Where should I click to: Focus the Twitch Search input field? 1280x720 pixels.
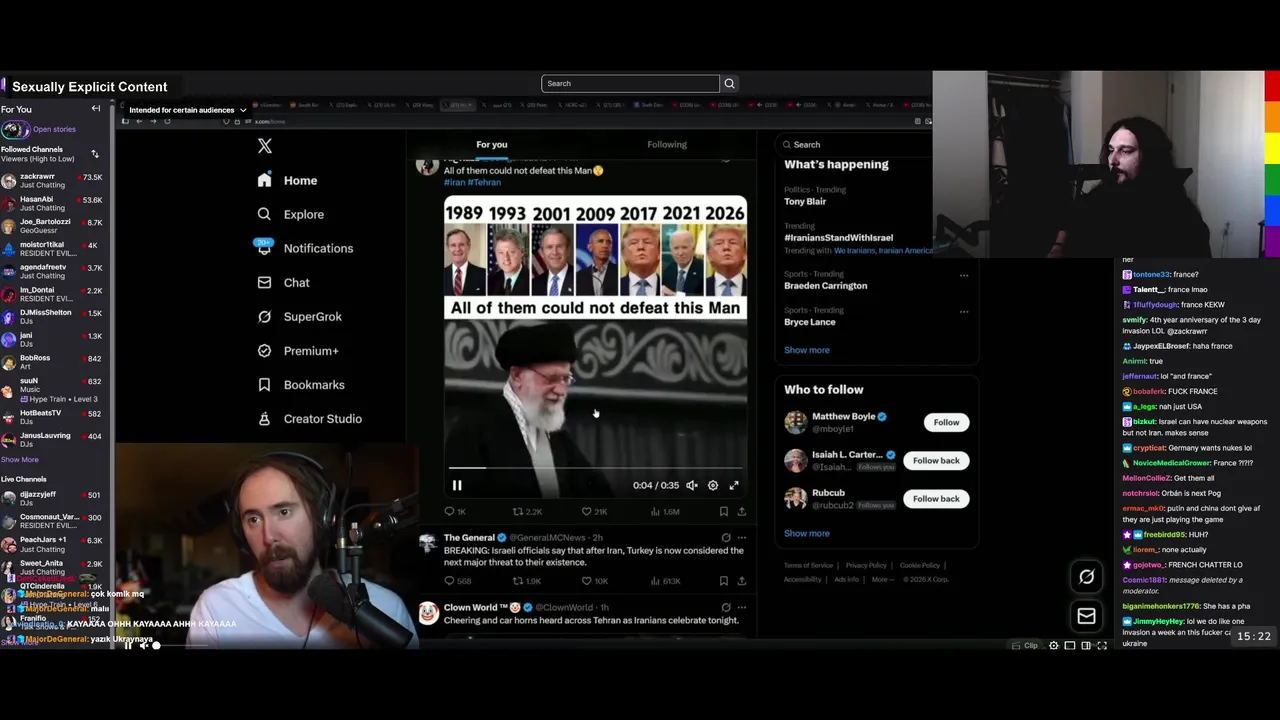click(x=630, y=83)
